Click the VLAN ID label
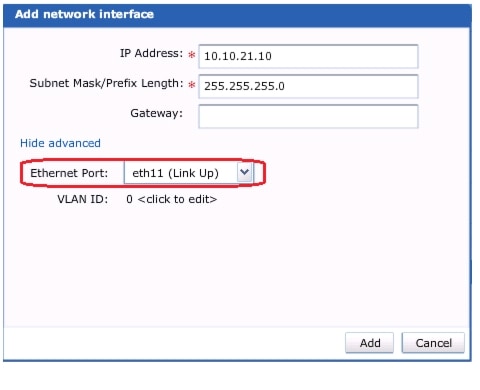The width and height of the screenshot is (480, 390). [82, 199]
